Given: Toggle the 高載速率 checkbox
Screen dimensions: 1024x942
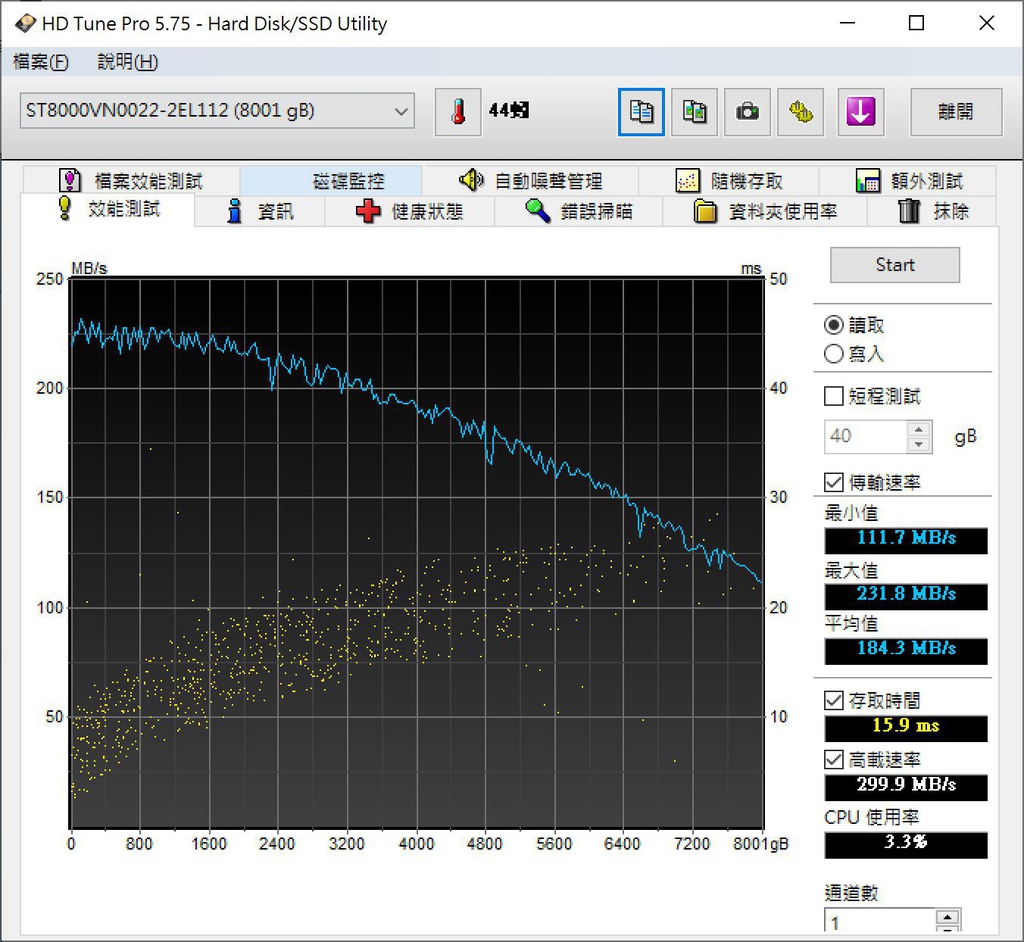Looking at the screenshot, I should pos(833,759).
